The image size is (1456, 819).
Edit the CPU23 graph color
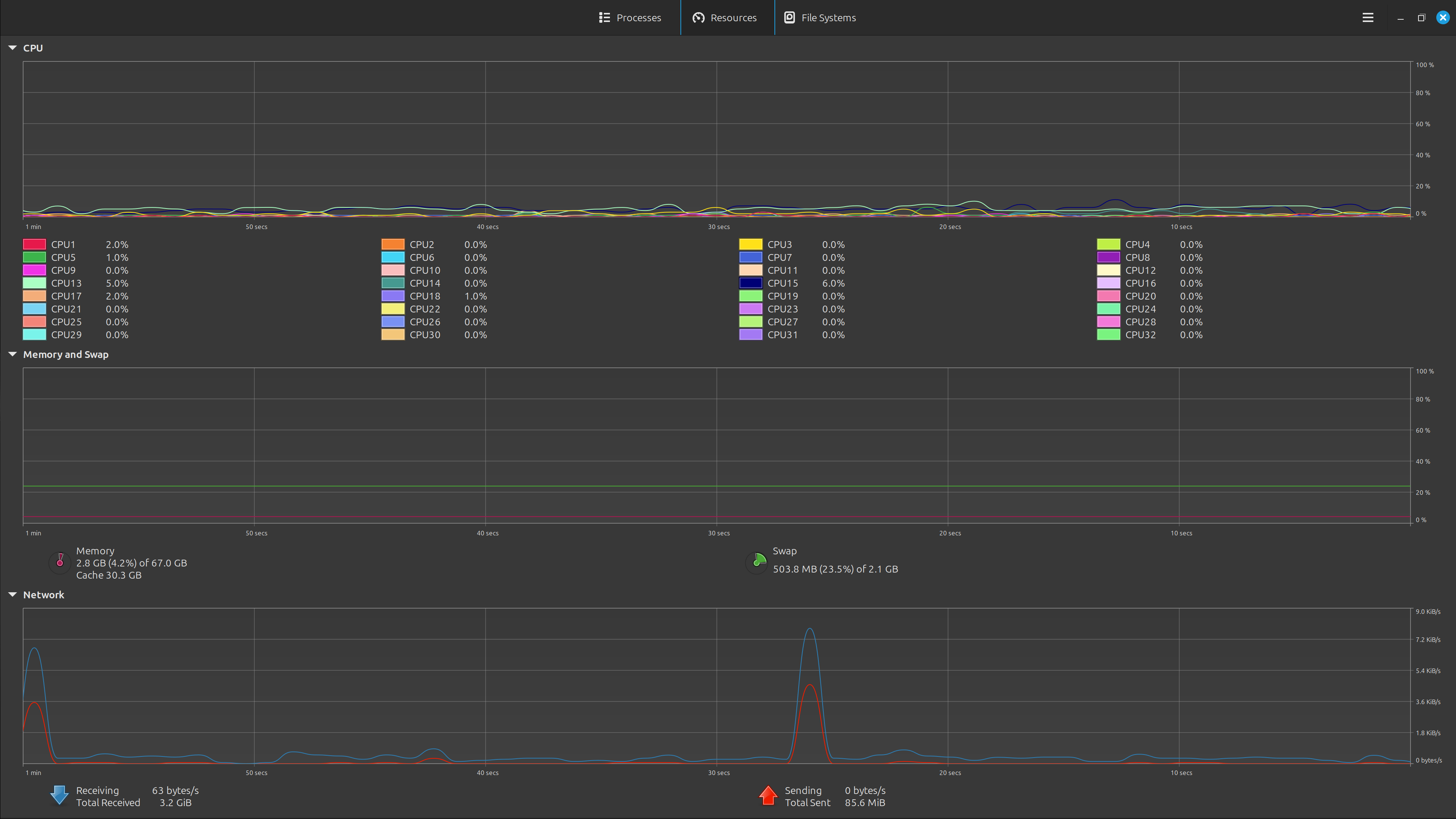point(751,309)
